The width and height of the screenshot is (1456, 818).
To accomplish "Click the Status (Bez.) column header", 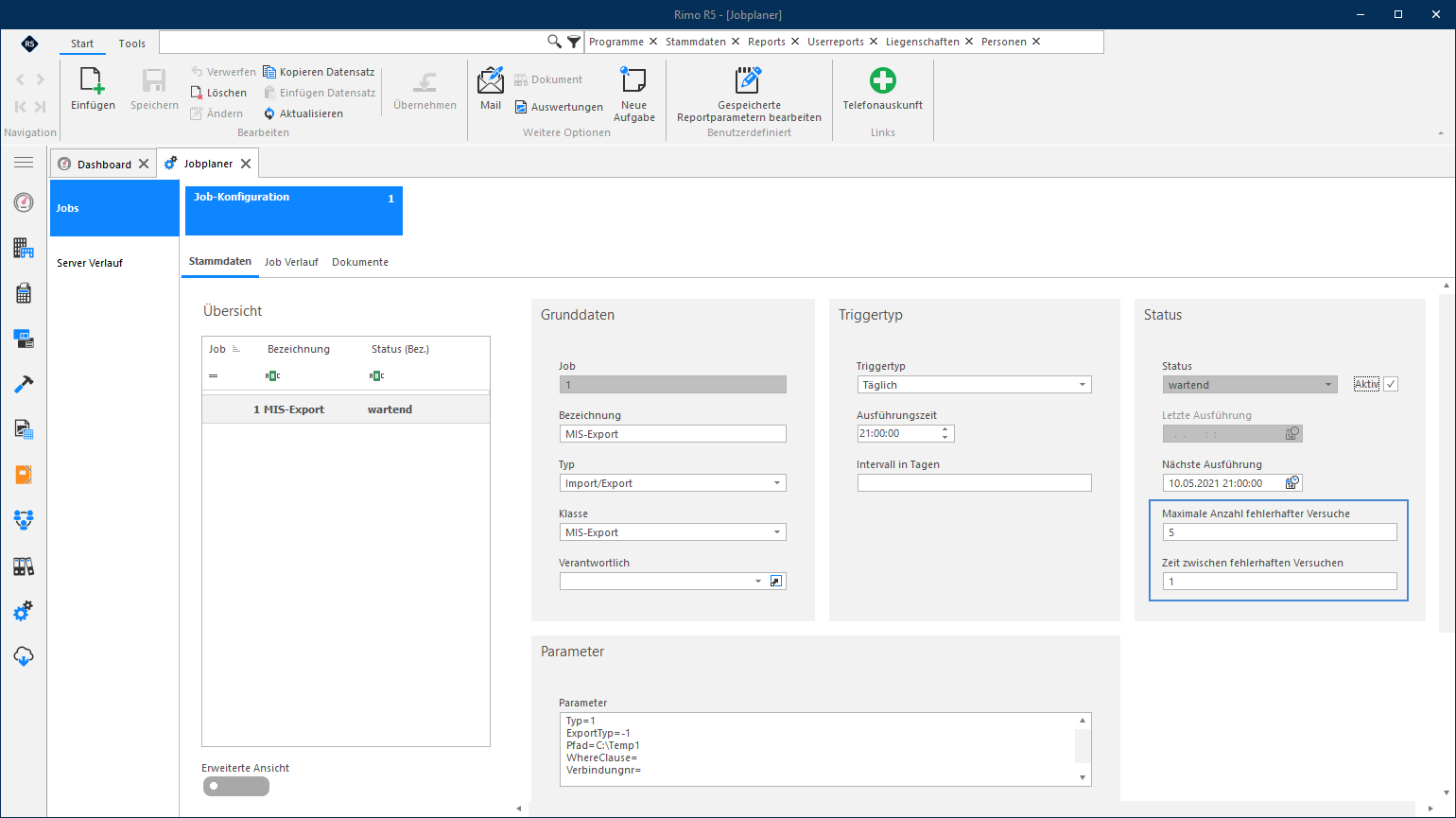I will tap(400, 349).
